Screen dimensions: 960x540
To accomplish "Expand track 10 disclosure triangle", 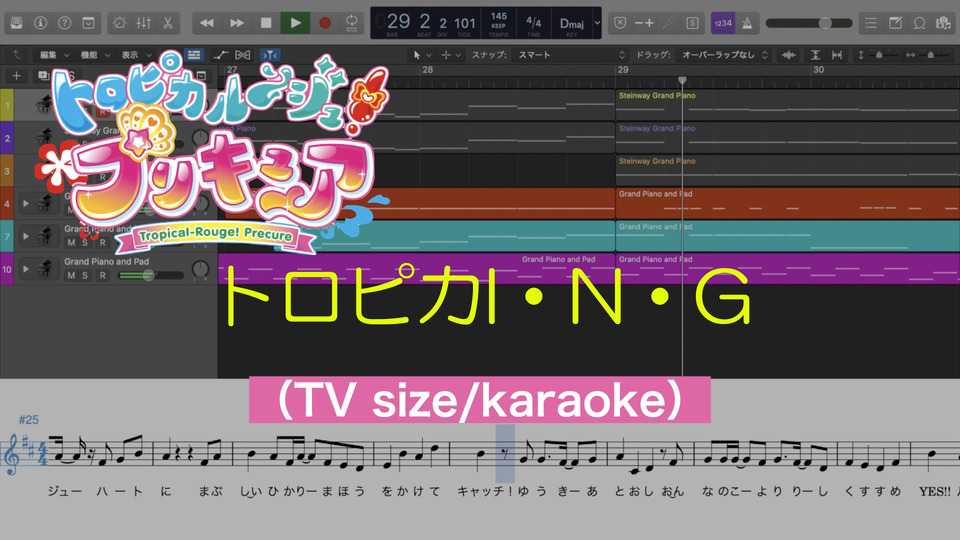I will 26,269.
